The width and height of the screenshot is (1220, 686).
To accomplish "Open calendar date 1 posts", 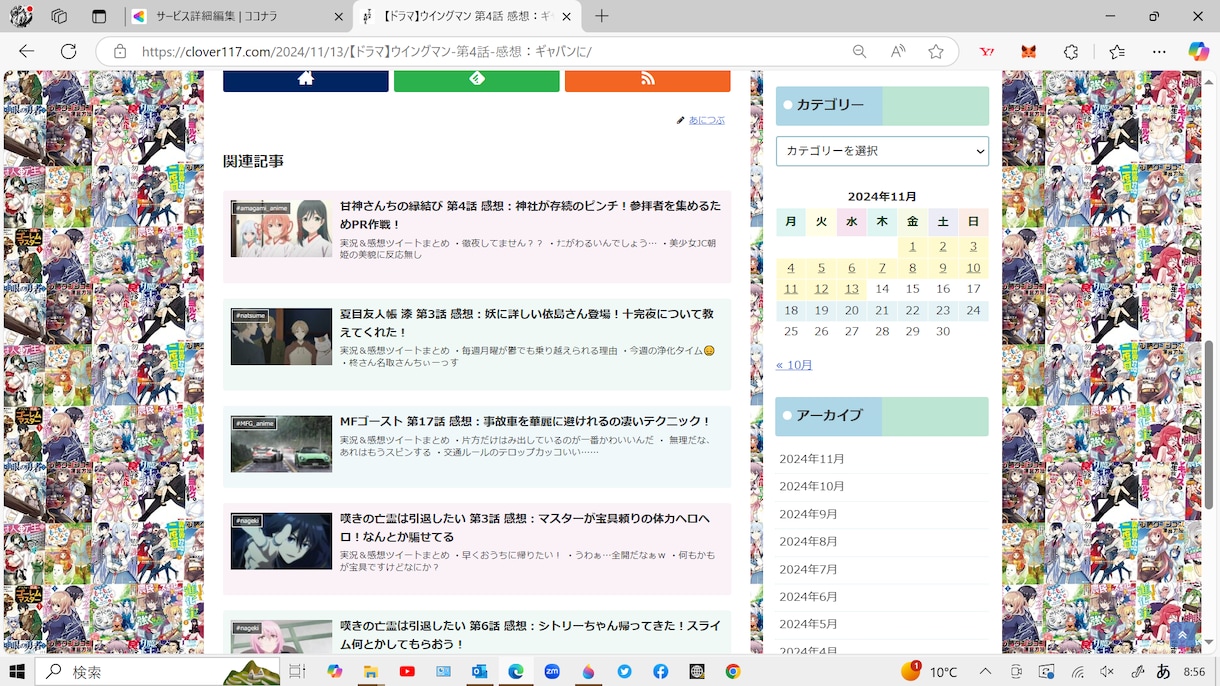I will (x=913, y=246).
